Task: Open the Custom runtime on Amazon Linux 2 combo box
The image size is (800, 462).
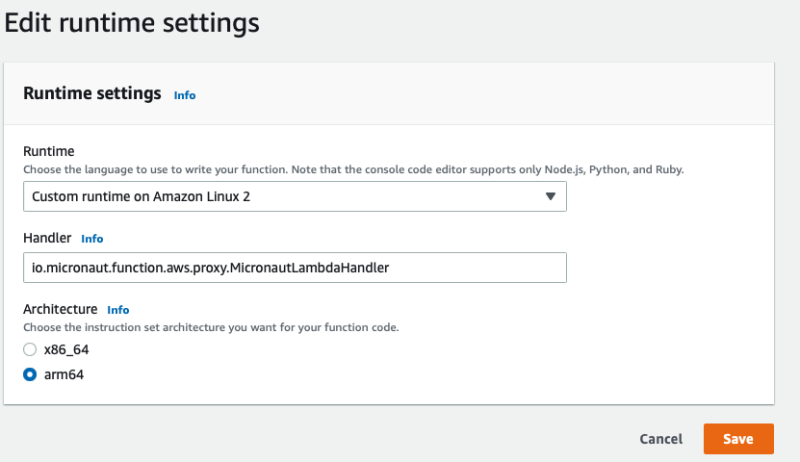Action: tap(294, 196)
